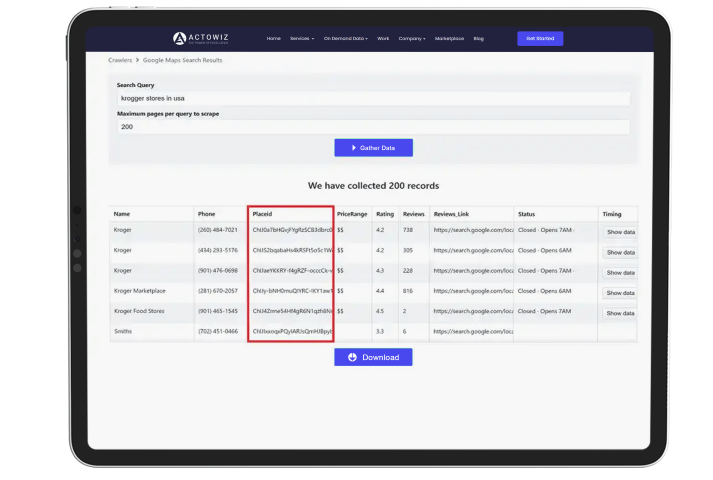Show data for the Kroger Marketplace row
The width and height of the screenshot is (713, 480).
pyautogui.click(x=620, y=293)
